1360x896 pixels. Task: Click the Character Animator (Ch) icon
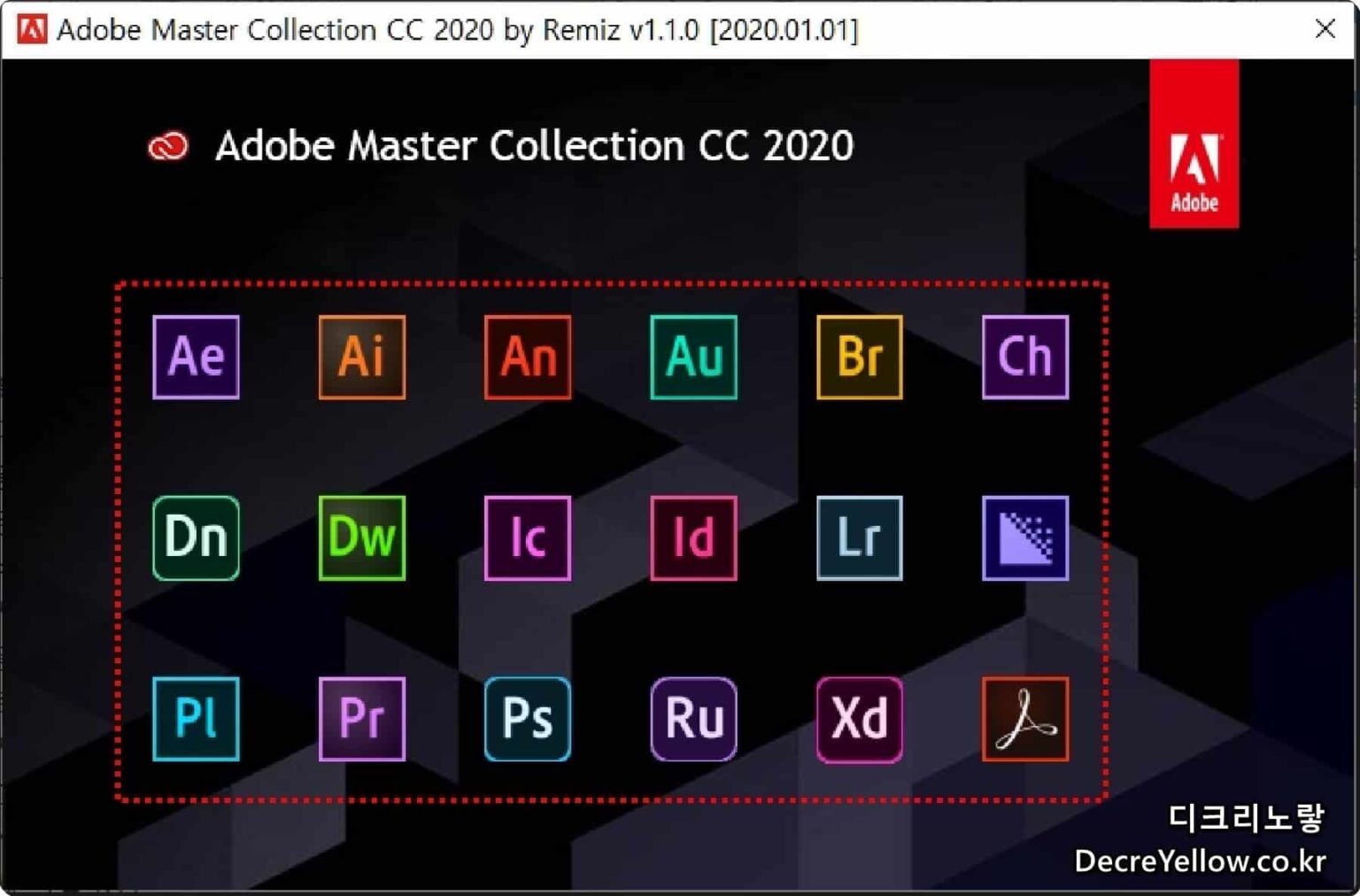[1025, 357]
